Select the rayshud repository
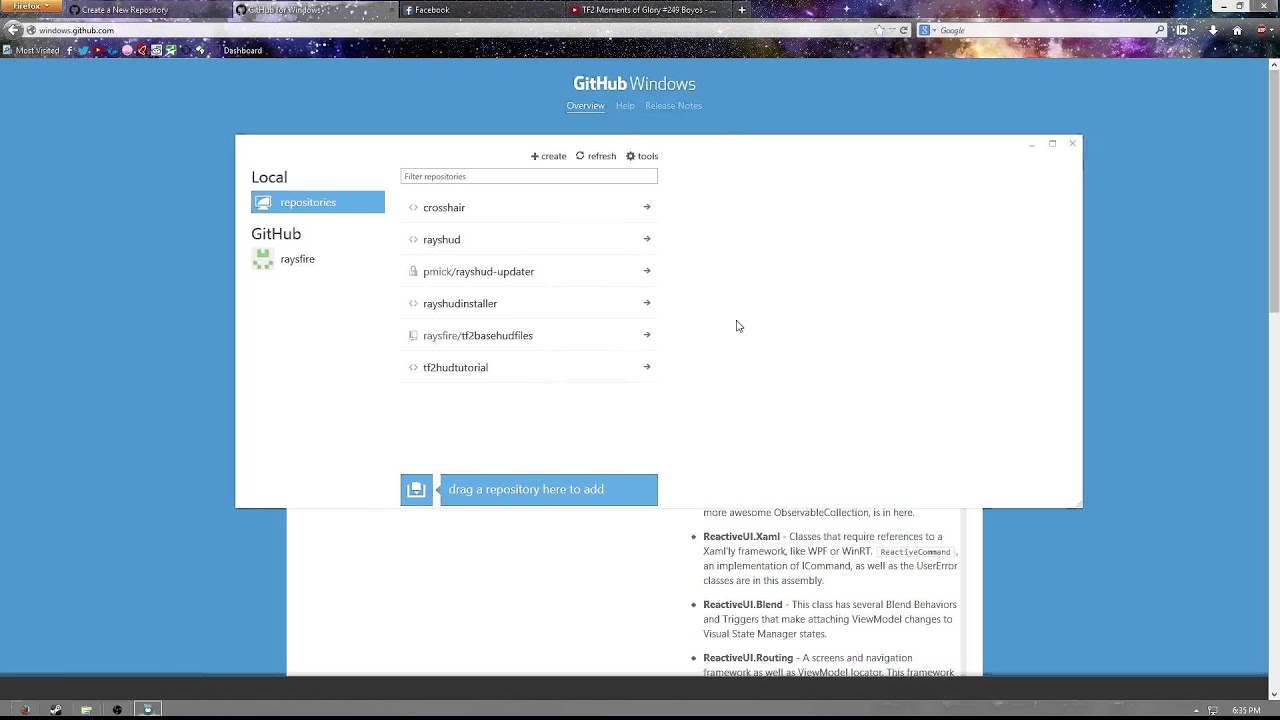The height and width of the screenshot is (720, 1280). click(x=441, y=239)
